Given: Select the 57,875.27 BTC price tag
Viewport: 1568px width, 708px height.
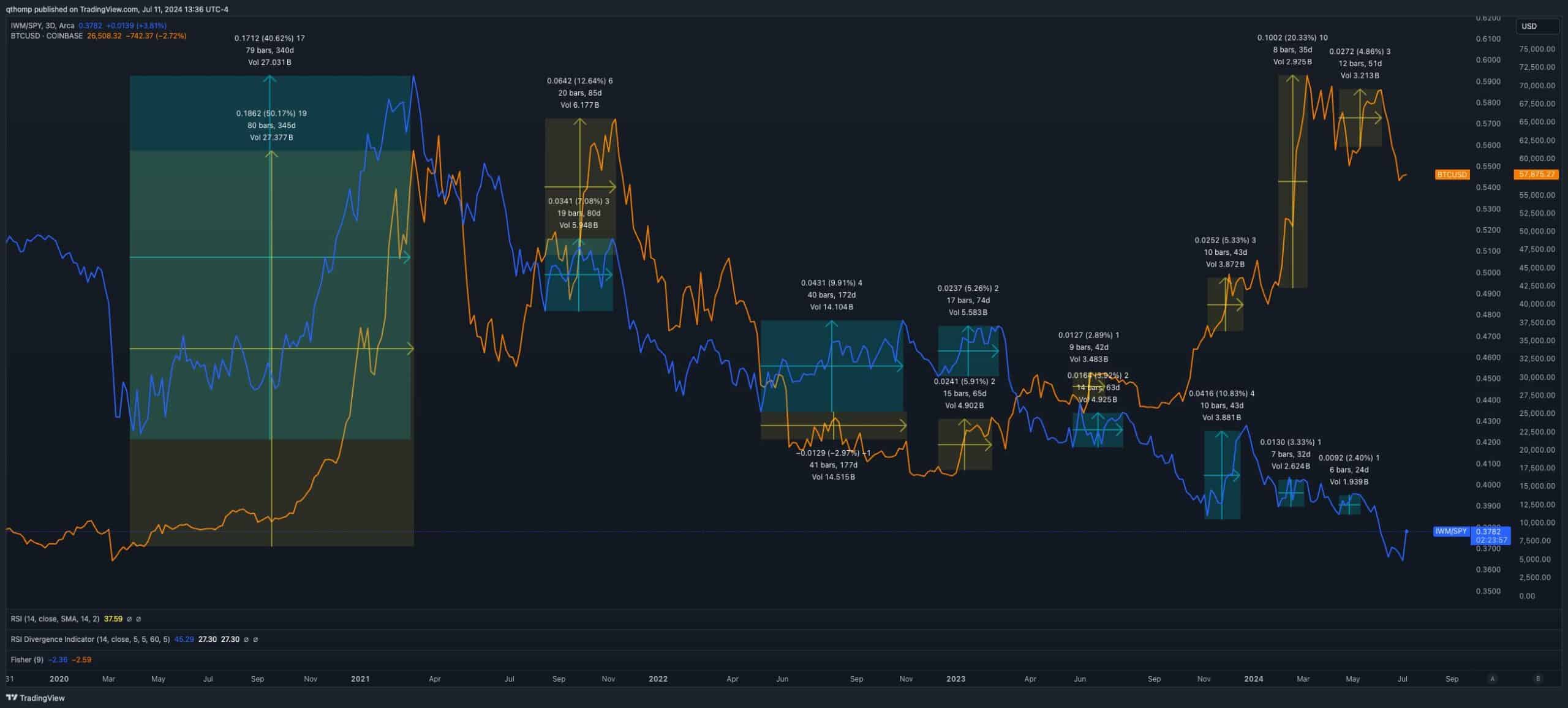Looking at the screenshot, I should (x=1537, y=175).
